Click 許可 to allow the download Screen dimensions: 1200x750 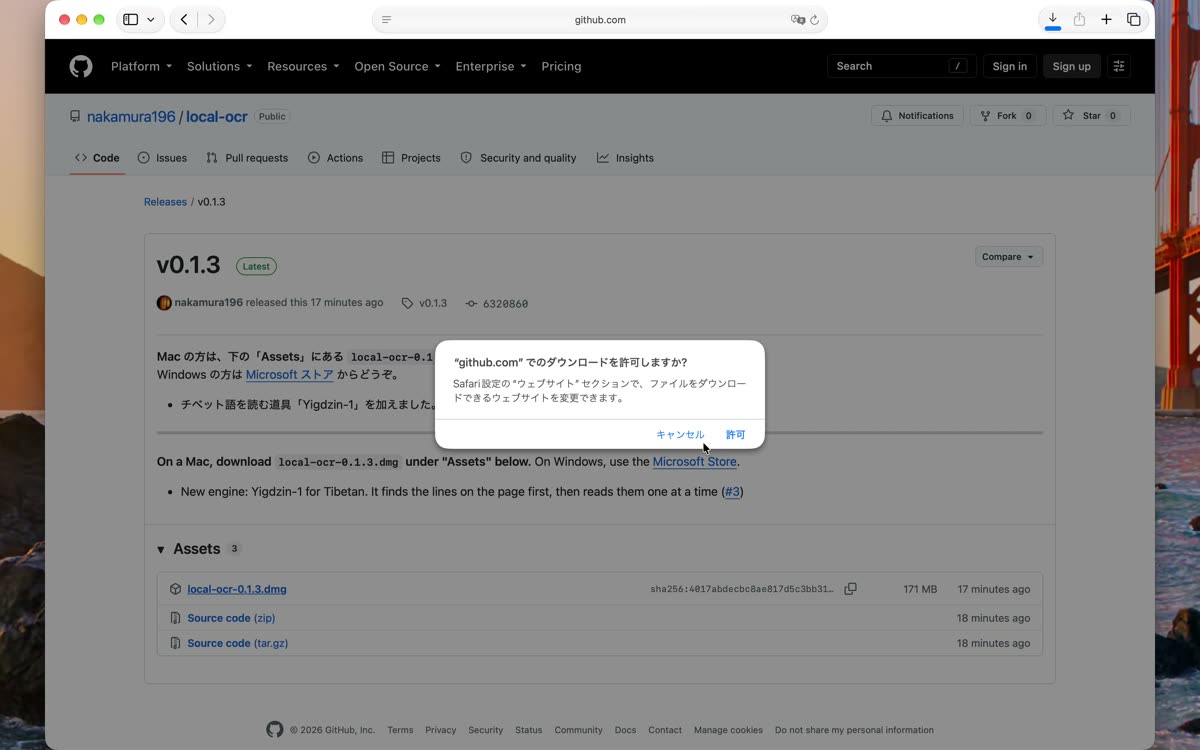pos(735,435)
